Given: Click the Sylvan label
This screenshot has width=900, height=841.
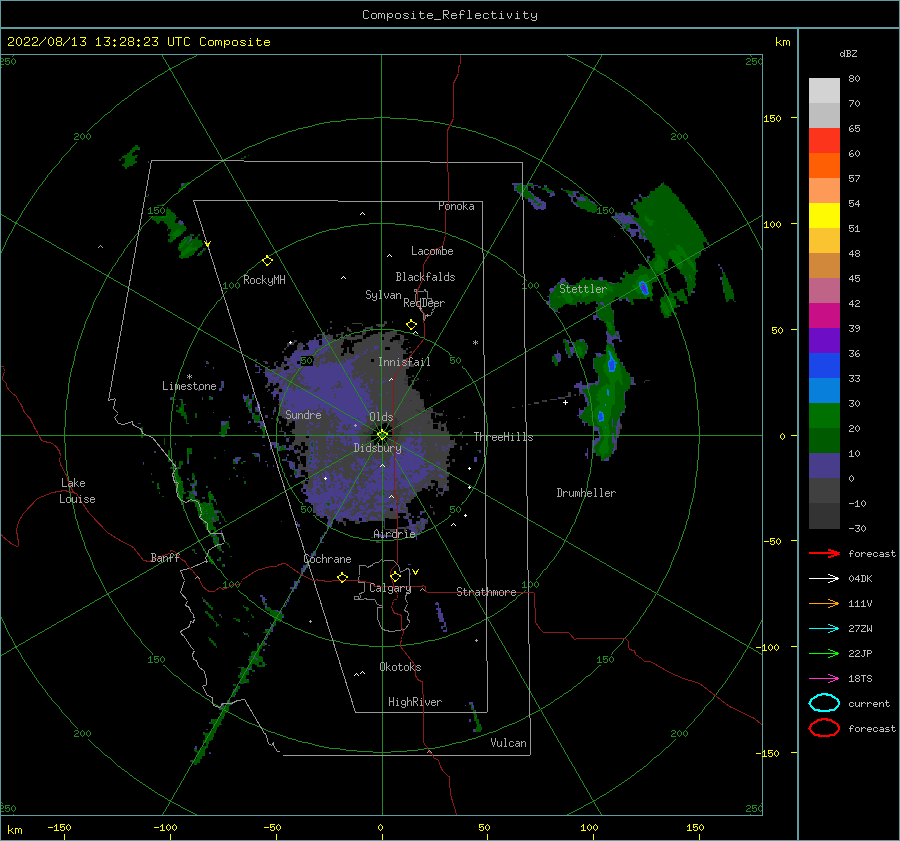Looking at the screenshot, I should coord(383,295).
